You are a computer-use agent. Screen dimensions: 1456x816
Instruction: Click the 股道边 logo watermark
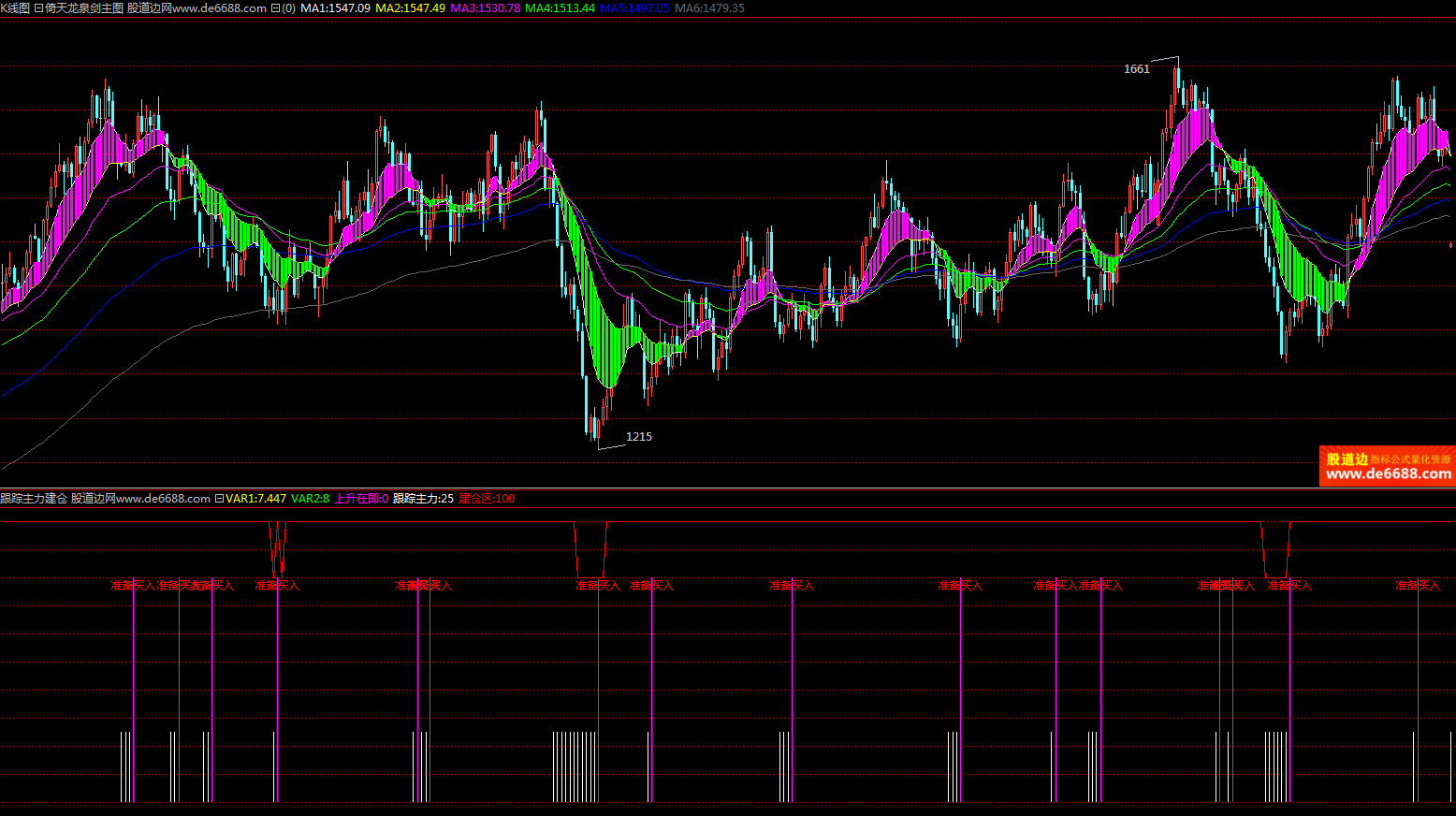[x=1347, y=459]
